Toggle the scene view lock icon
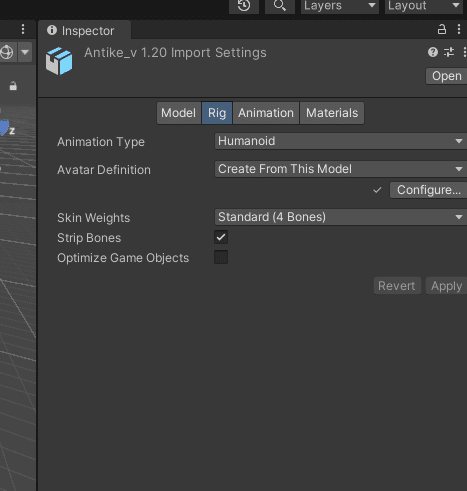The image size is (467, 491). 13,86
